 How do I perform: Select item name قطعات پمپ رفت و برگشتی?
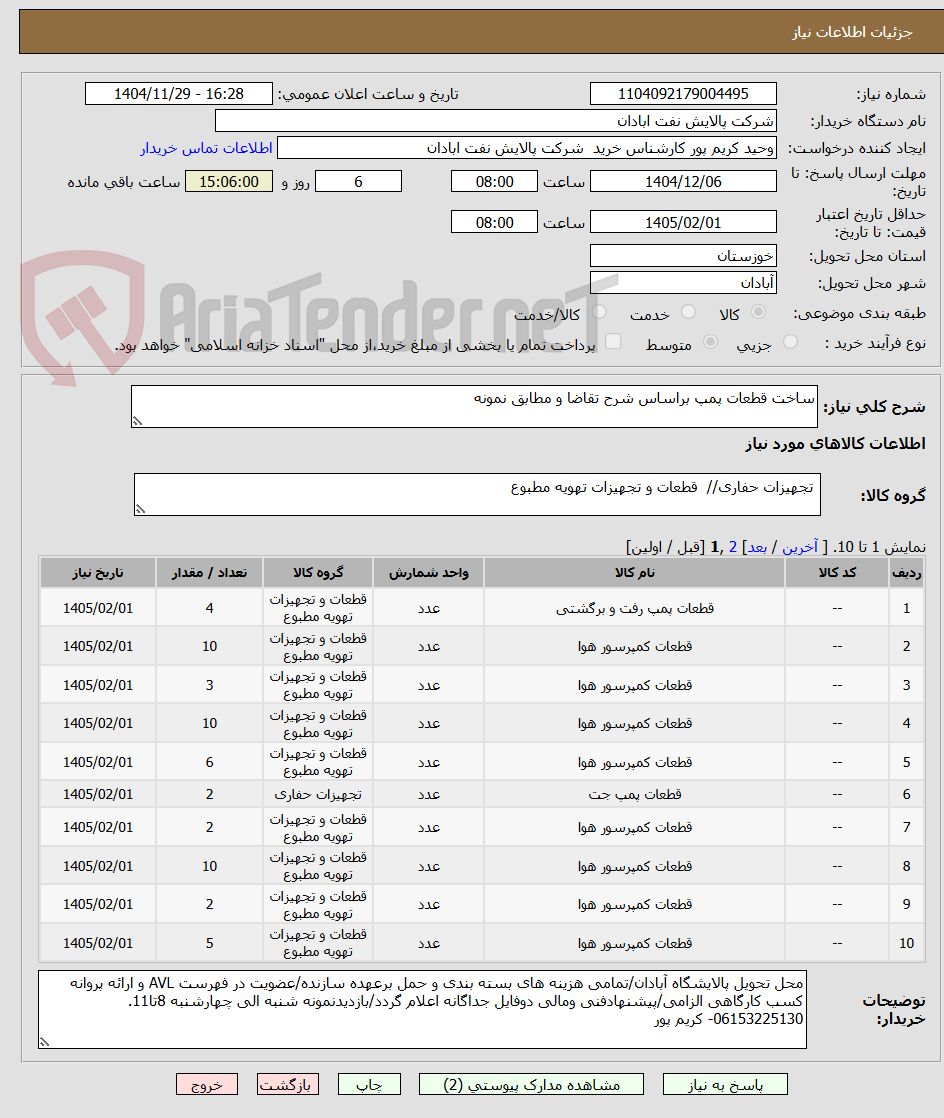[x=635, y=608]
